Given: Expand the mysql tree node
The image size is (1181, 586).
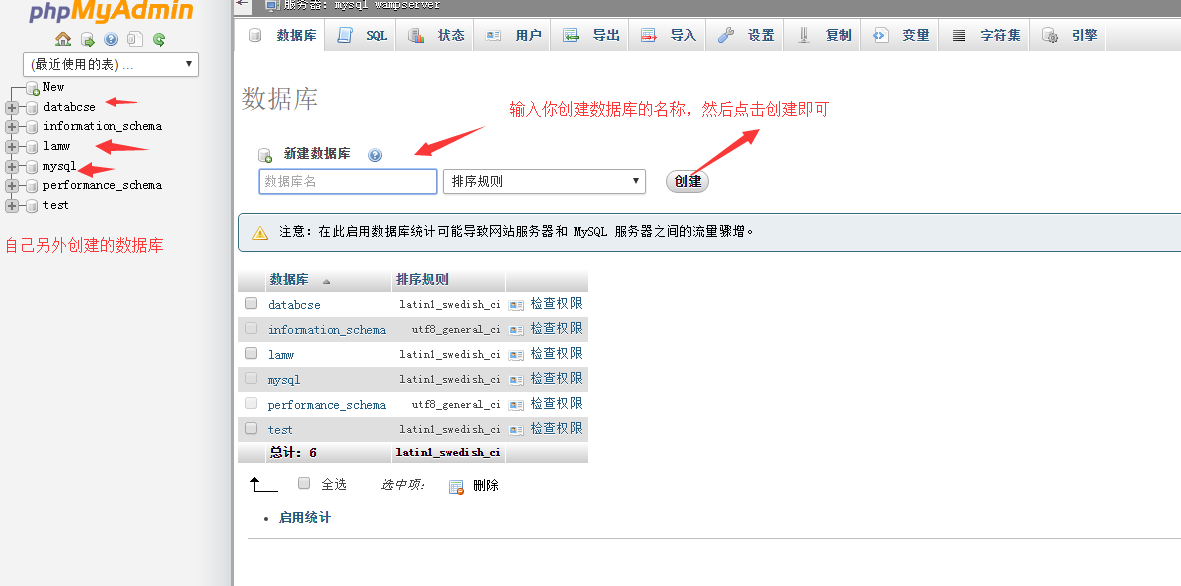Looking at the screenshot, I should tap(11, 166).
